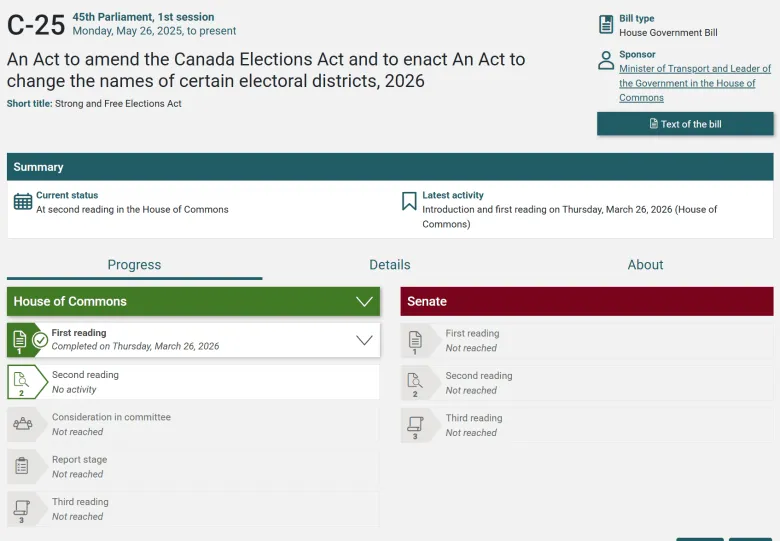Click the Senate red header
The width and height of the screenshot is (780, 541).
[x=587, y=301]
